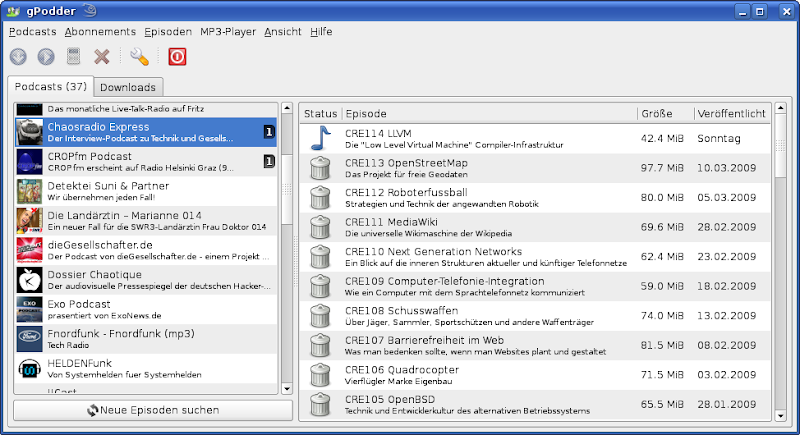
Task: Click the Detektei Suni & Partner cover image
Action: pos(30,192)
